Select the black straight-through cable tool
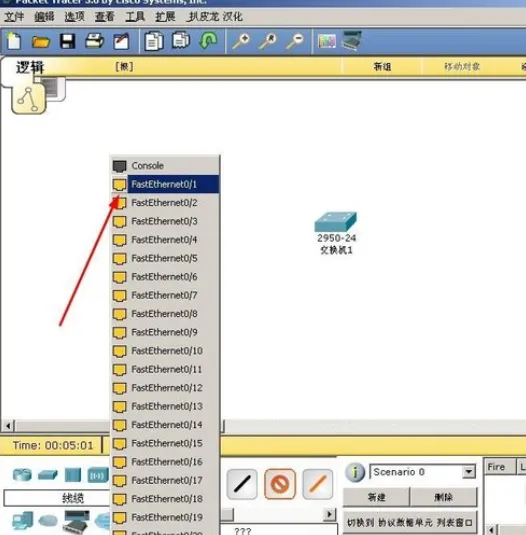 coord(242,484)
